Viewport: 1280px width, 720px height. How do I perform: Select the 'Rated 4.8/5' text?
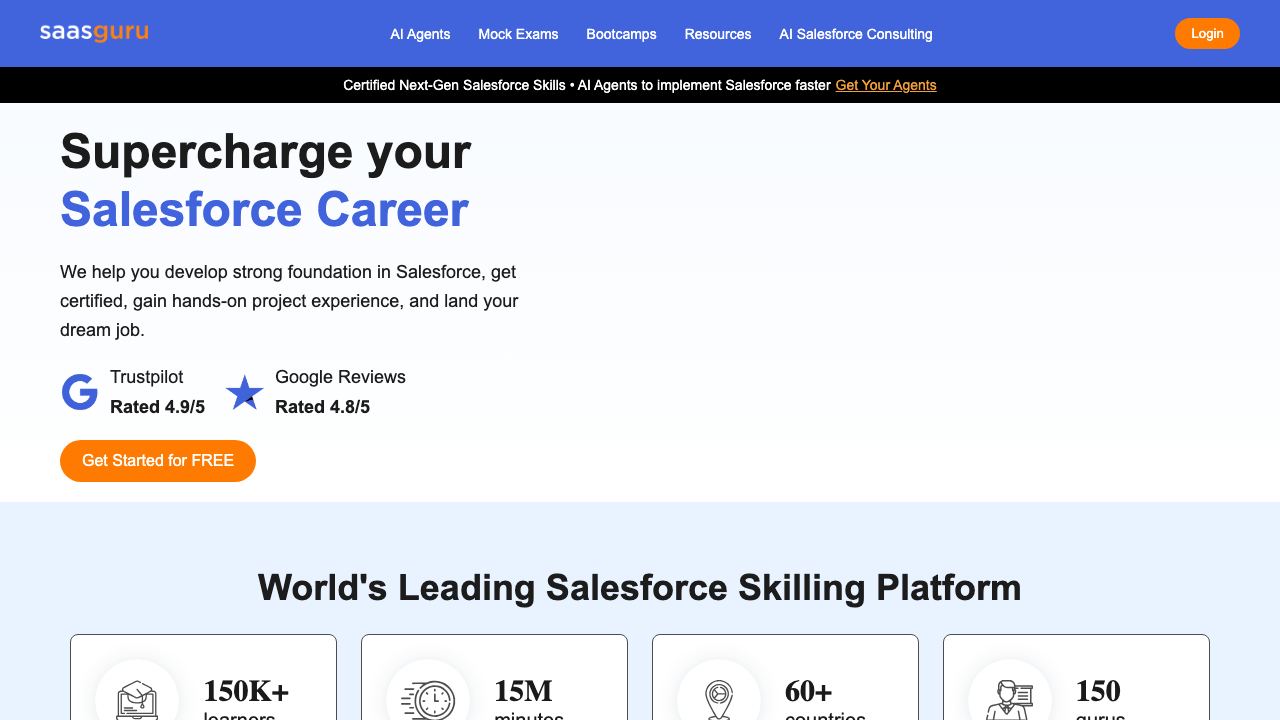point(322,407)
